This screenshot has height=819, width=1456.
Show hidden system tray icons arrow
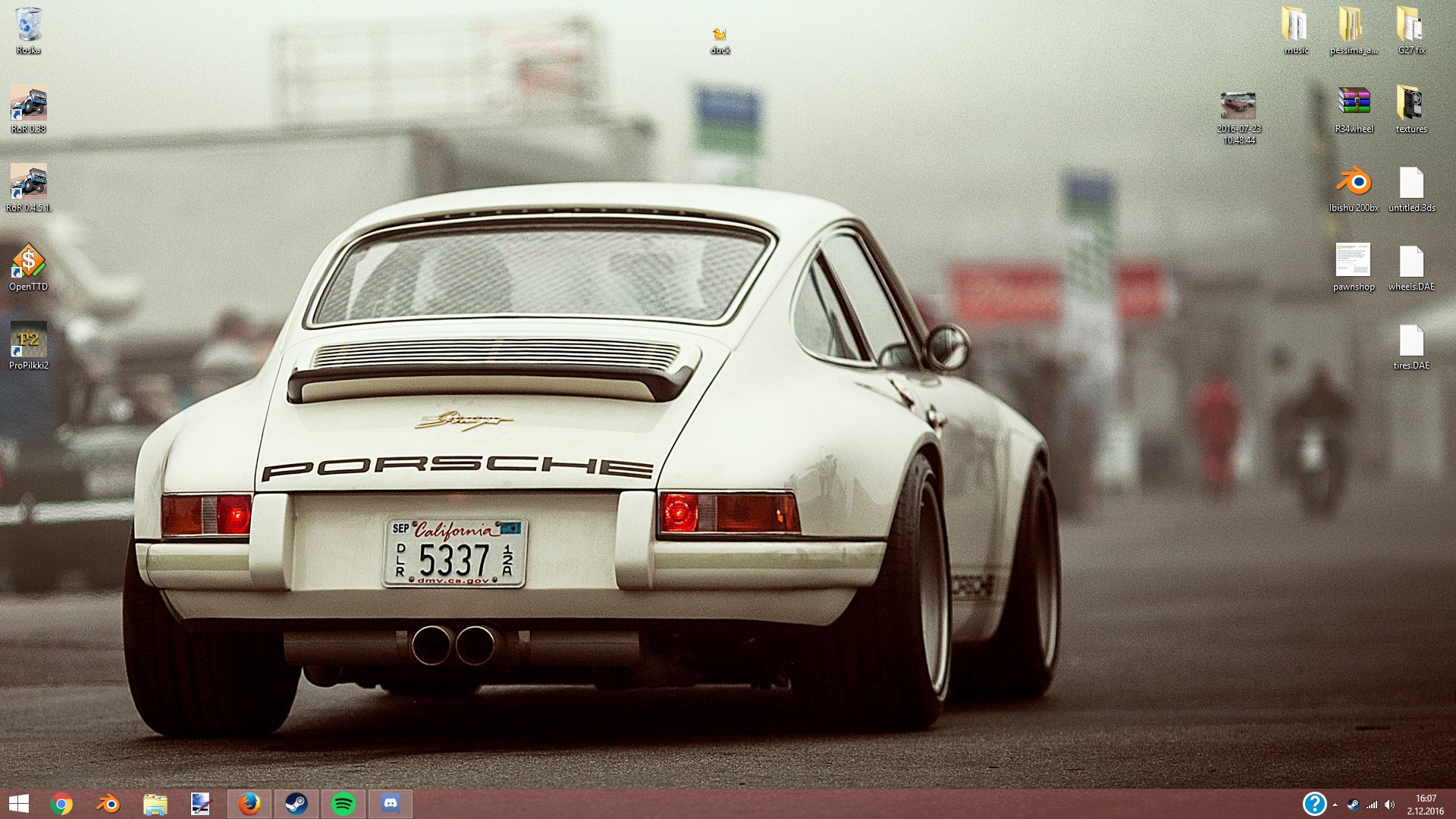point(1335,805)
